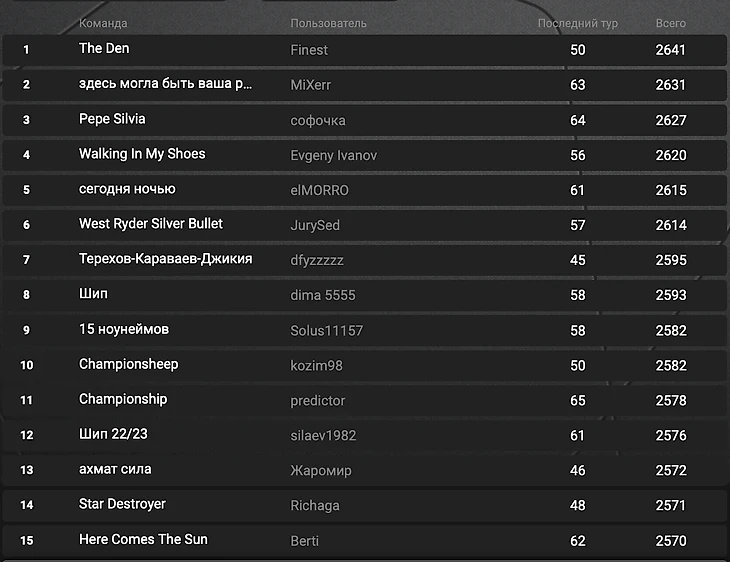Open Pepe Silvia team entry
Image resolution: width=730 pixels, height=562 pixels.
point(112,119)
